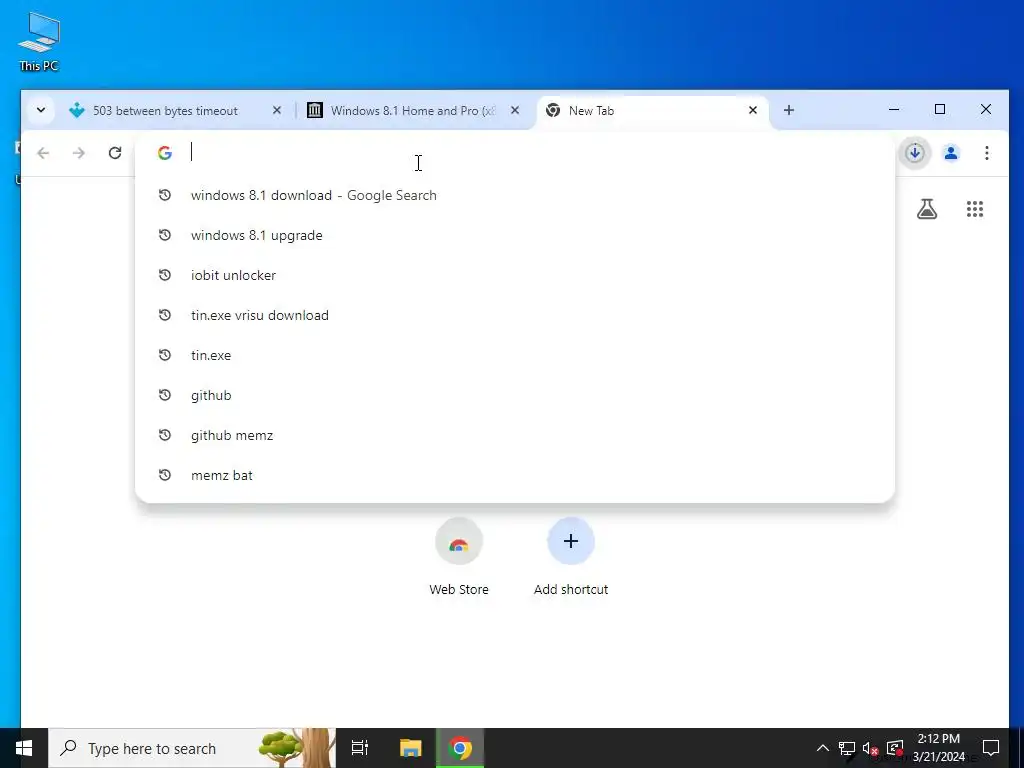Choose the tin.exe history suggestion
The width and height of the screenshot is (1024, 768).
[515, 355]
